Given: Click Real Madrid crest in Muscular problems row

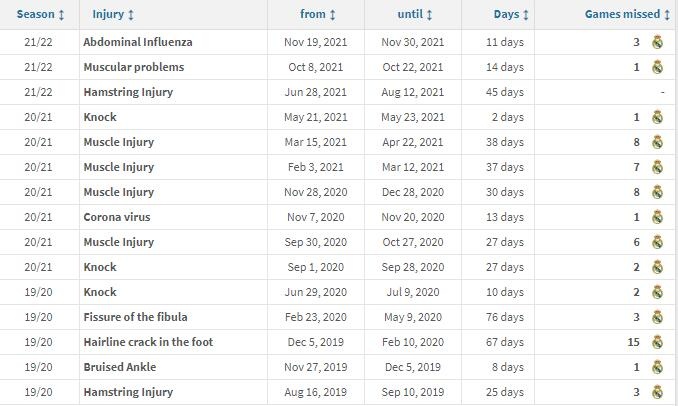Looking at the screenshot, I should [x=657, y=67].
